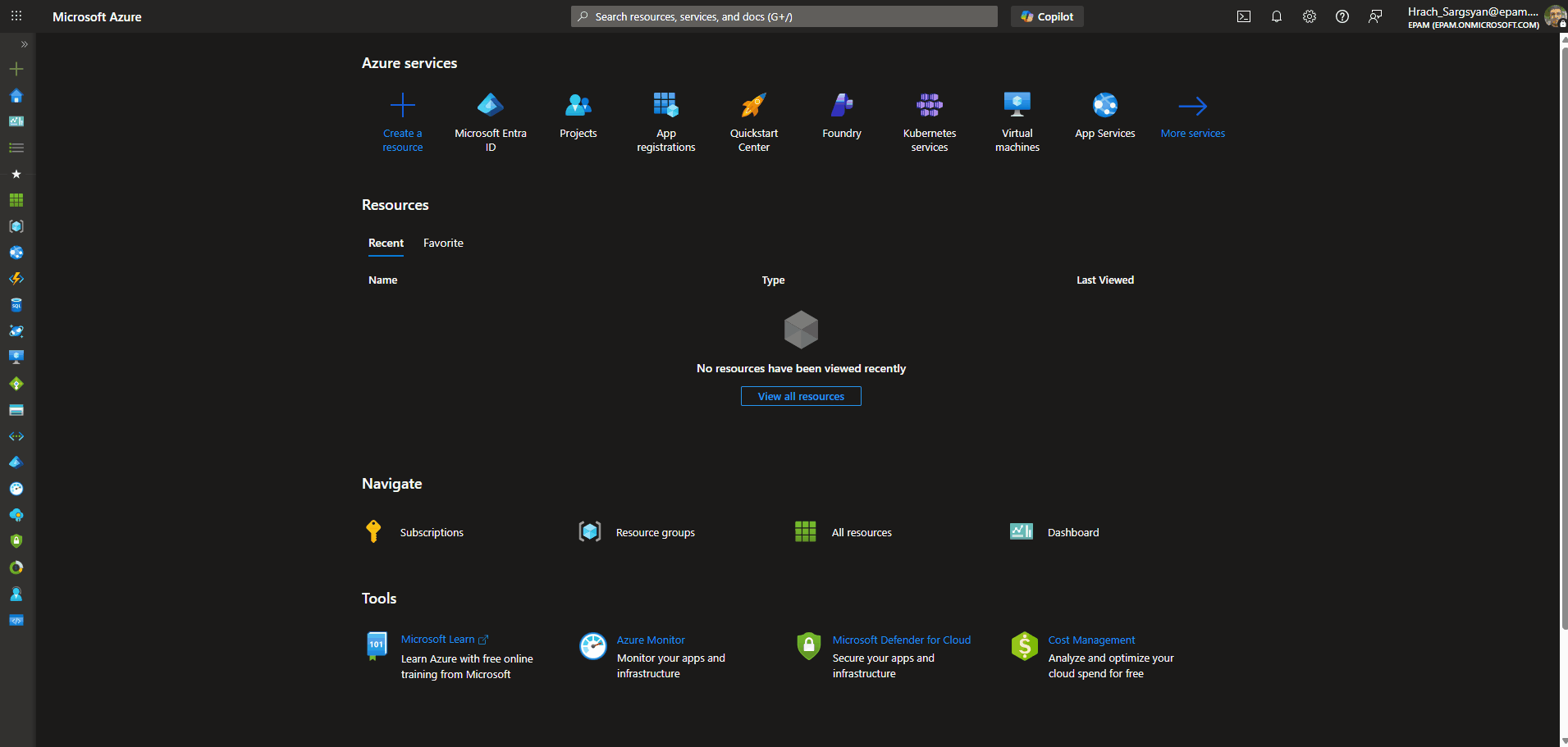This screenshot has height=747, width=1568.
Task: Open the Cloud Shell terminal icon
Action: (1244, 16)
